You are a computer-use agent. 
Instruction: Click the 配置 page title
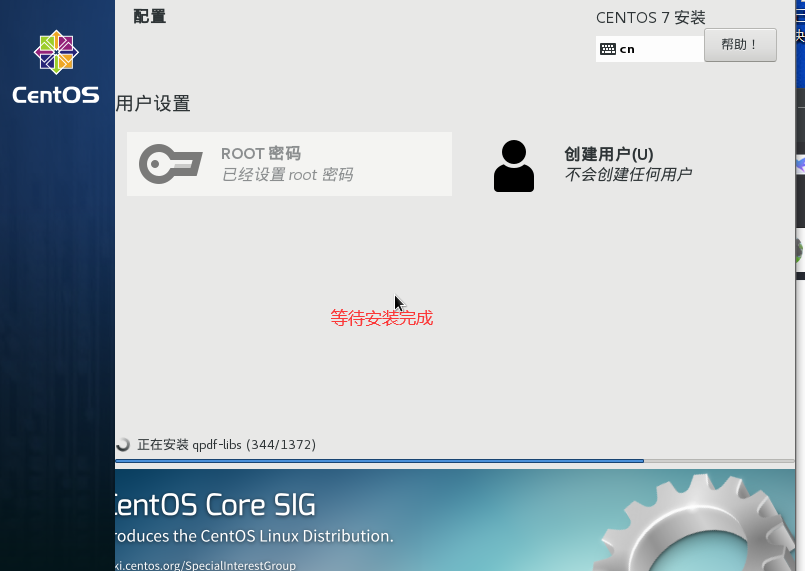tap(149, 16)
